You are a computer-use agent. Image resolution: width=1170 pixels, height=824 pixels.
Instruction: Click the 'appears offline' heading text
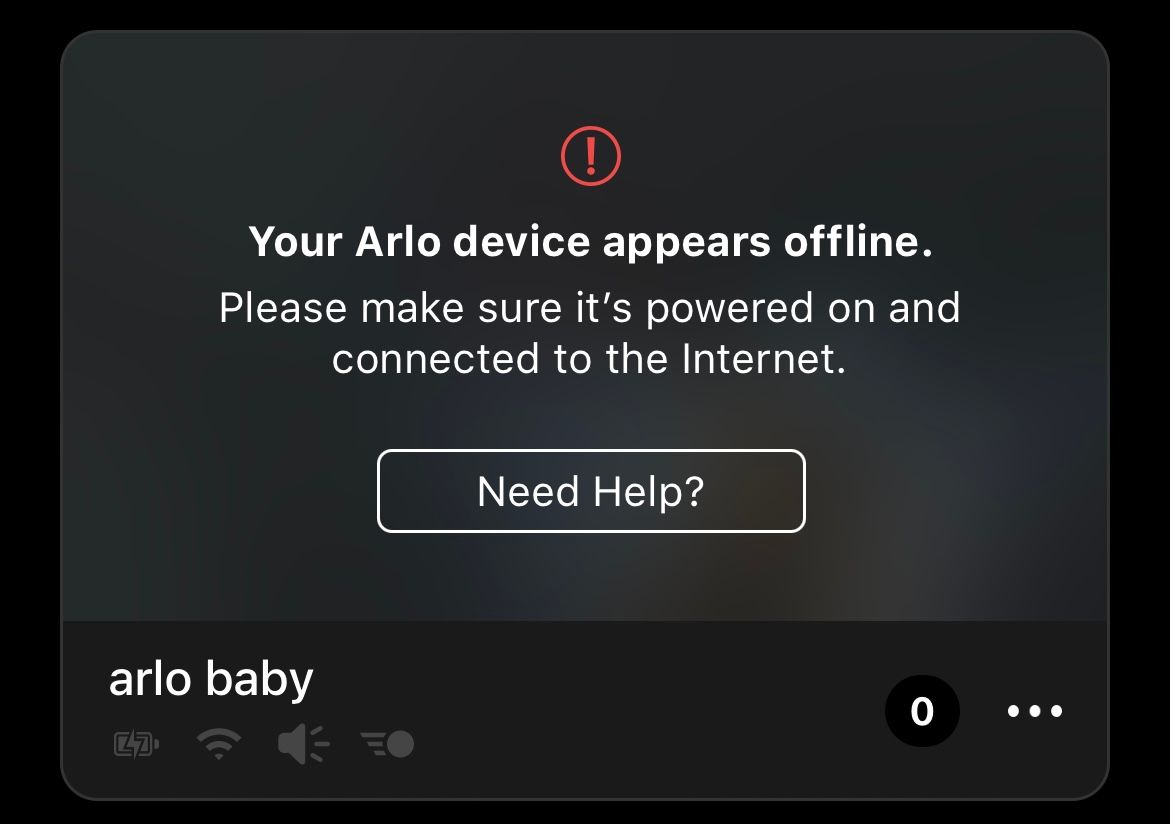click(768, 242)
